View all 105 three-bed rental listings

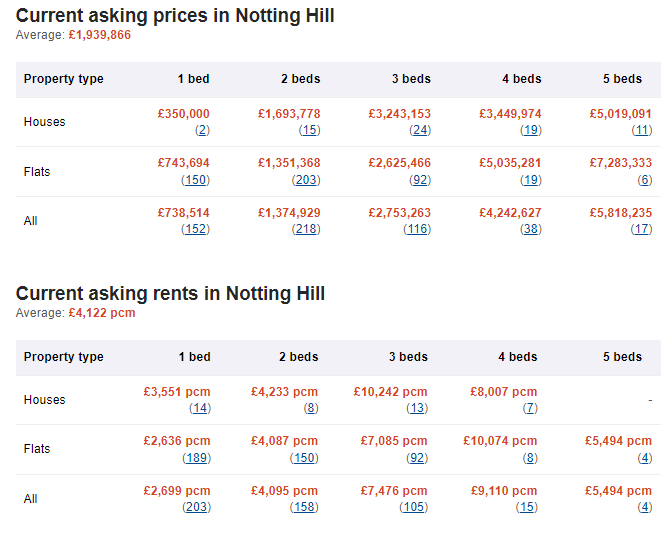pyautogui.click(x=413, y=507)
